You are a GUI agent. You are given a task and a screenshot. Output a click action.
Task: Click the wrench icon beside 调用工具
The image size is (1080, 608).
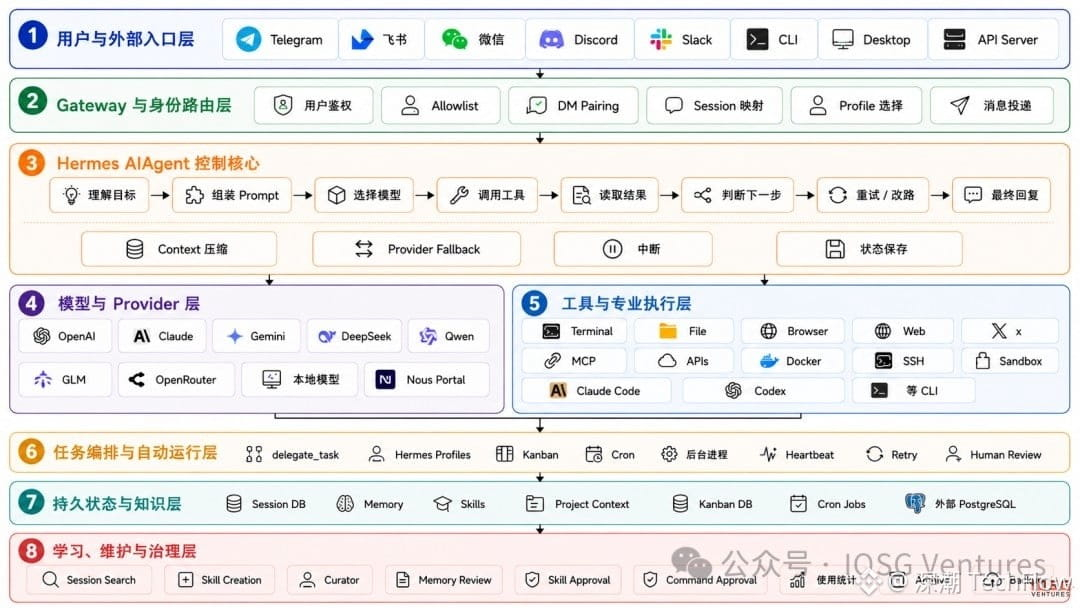(459, 195)
